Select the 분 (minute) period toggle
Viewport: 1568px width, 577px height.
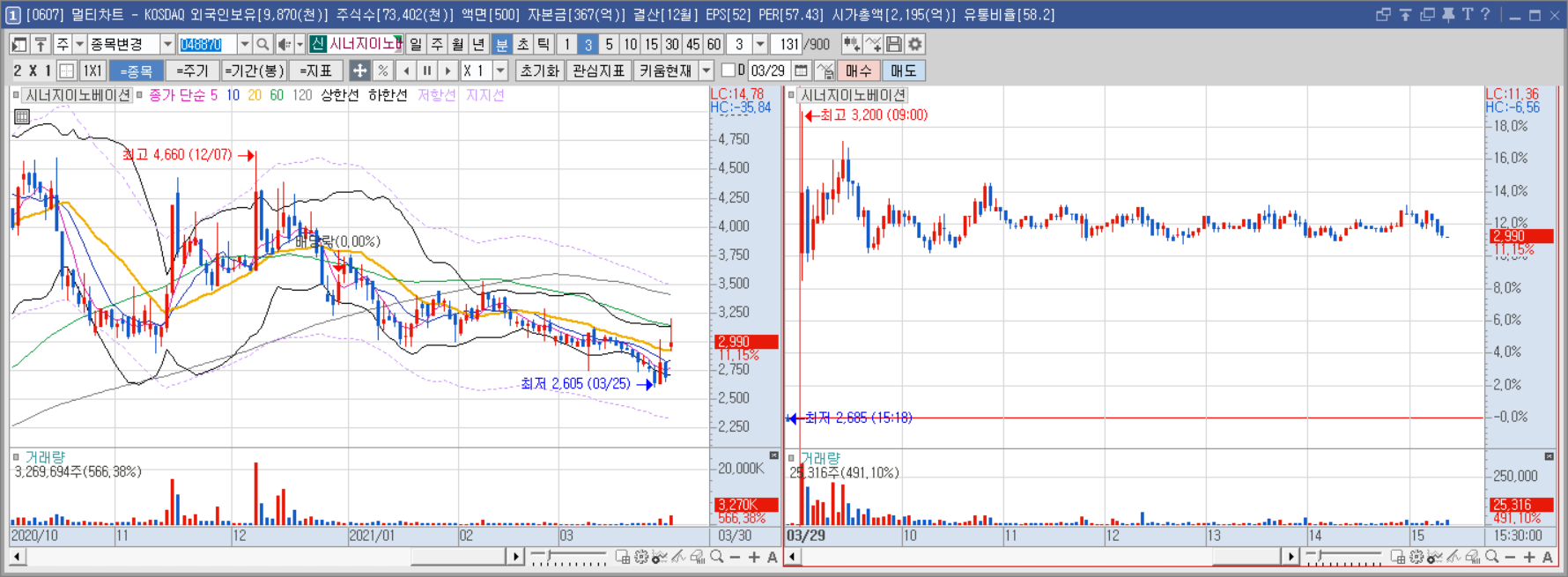pyautogui.click(x=501, y=44)
